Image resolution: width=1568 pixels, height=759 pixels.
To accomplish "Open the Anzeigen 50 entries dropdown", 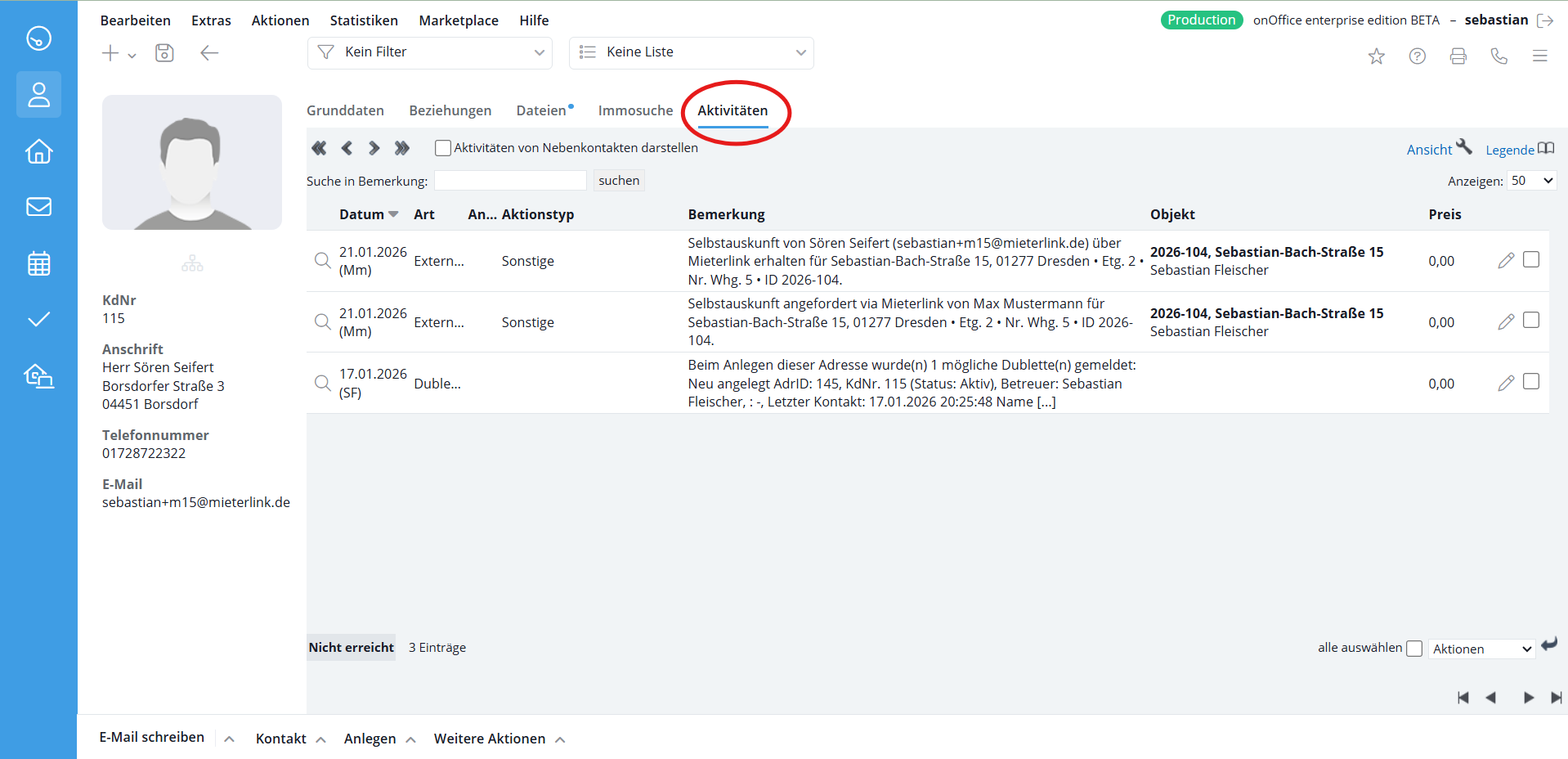I will (1531, 181).
